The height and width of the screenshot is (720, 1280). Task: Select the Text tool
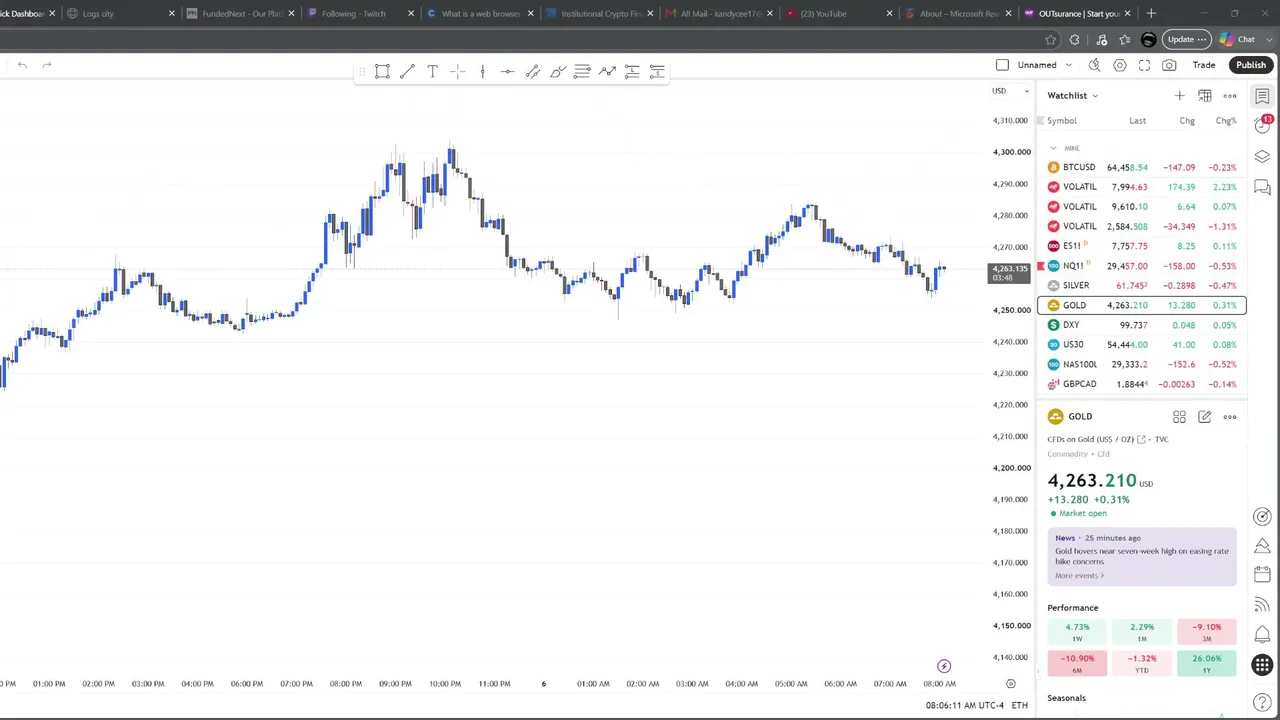(x=432, y=71)
